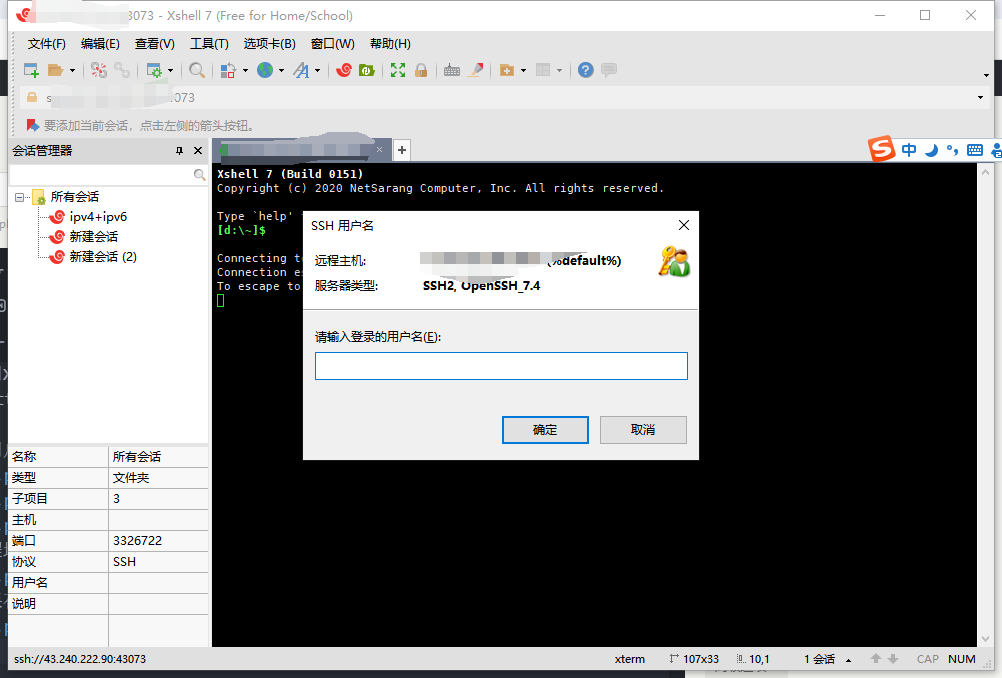Click the color scheme toolbar icon
Image resolution: width=1002 pixels, height=678 pixels.
[x=228, y=70]
